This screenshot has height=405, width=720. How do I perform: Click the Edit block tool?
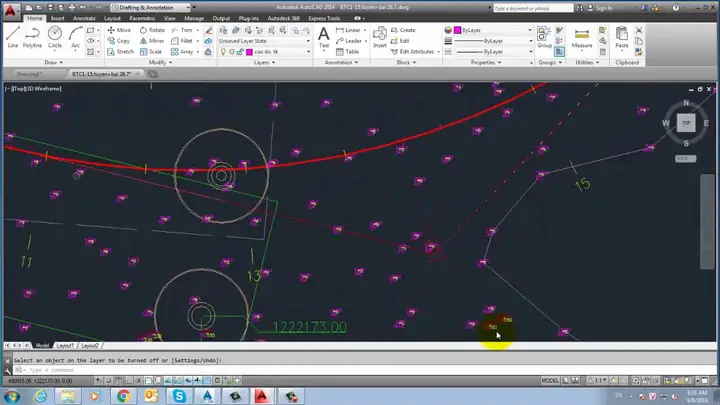tap(400, 41)
